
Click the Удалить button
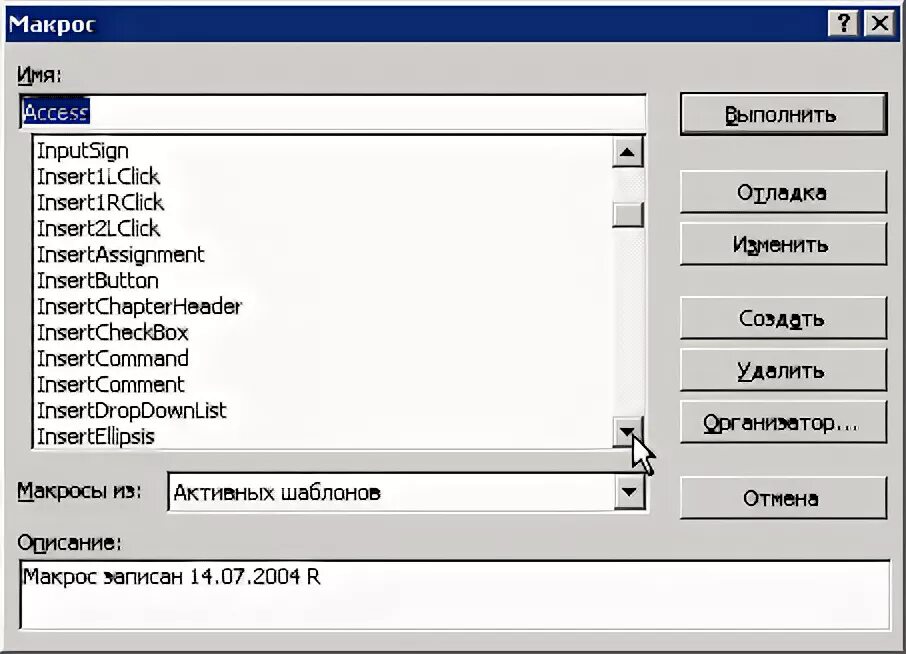pos(783,370)
